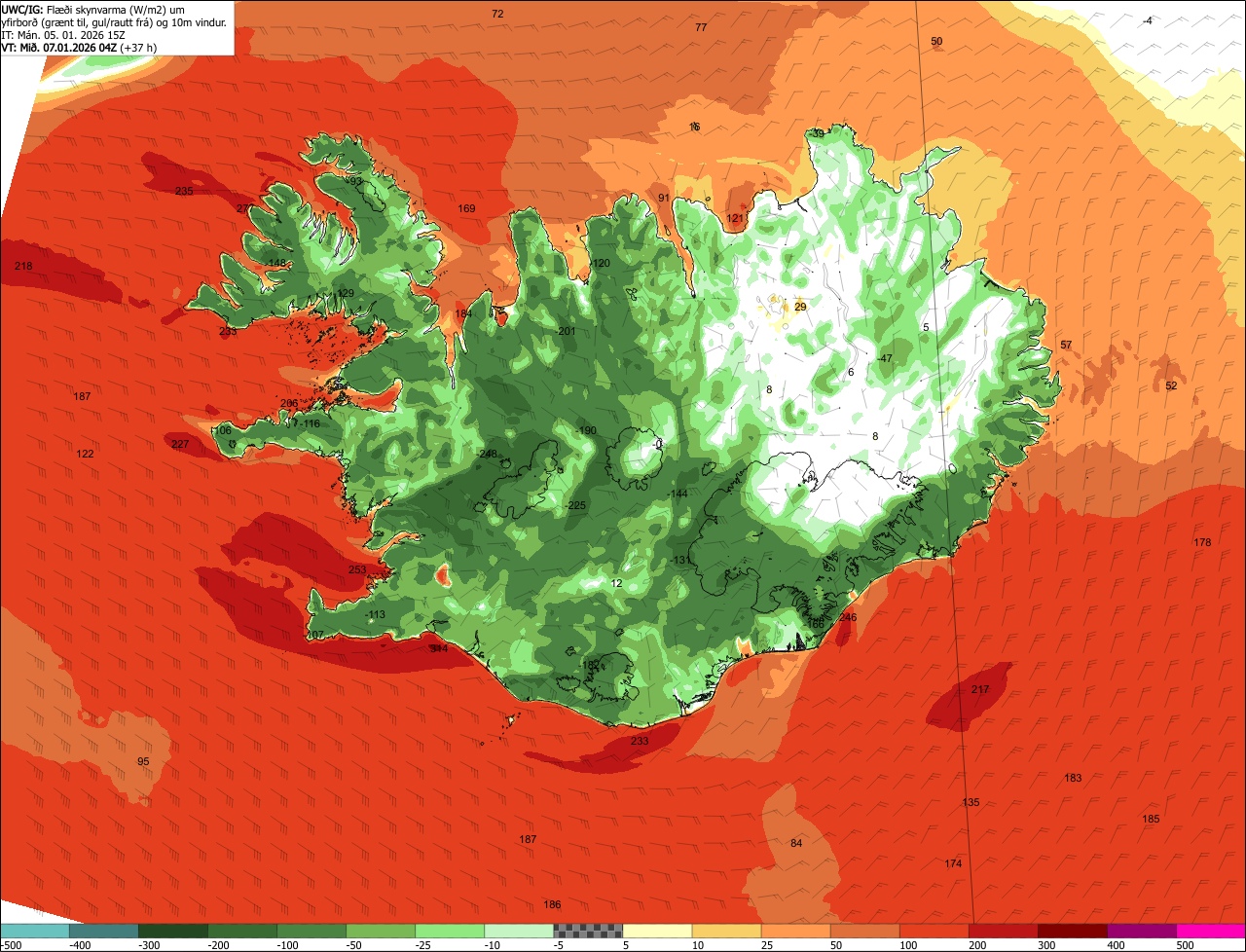
Task: Click the map value '57' off the east coast
Action: tap(1066, 346)
